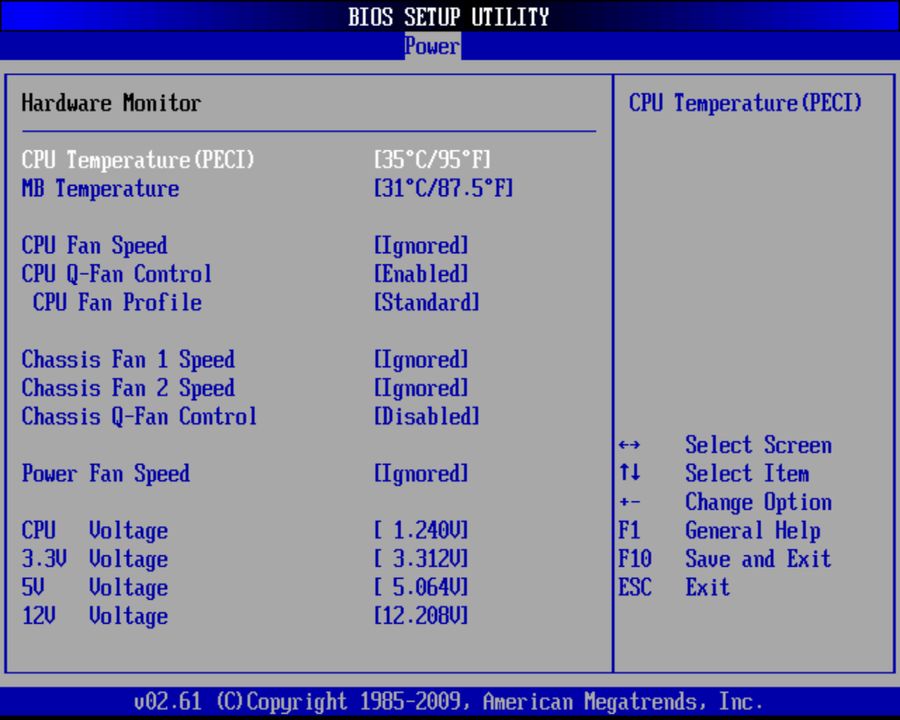Click the General Help text

pyautogui.click(x=753, y=531)
